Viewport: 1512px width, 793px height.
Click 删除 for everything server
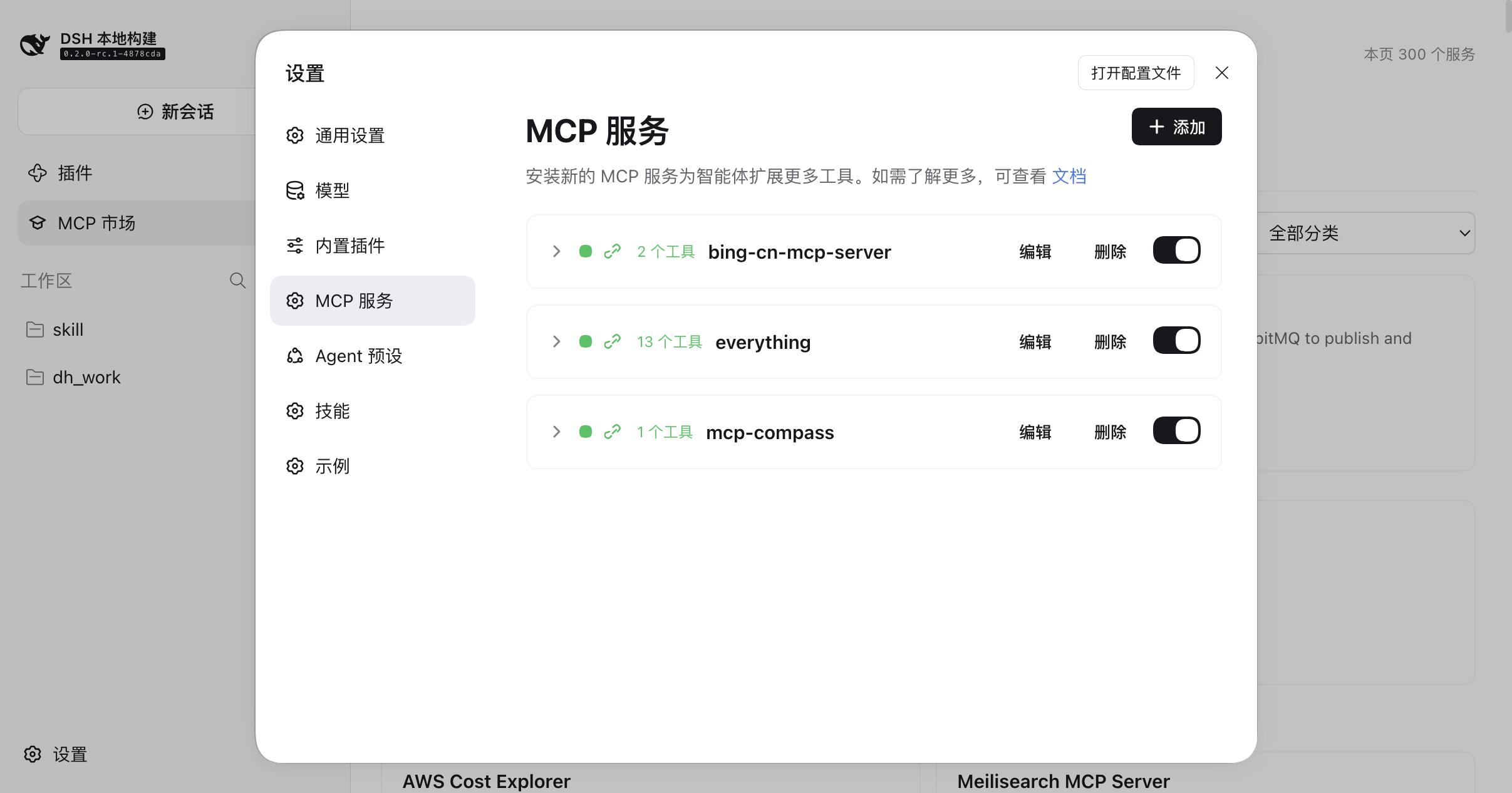[x=1111, y=341]
